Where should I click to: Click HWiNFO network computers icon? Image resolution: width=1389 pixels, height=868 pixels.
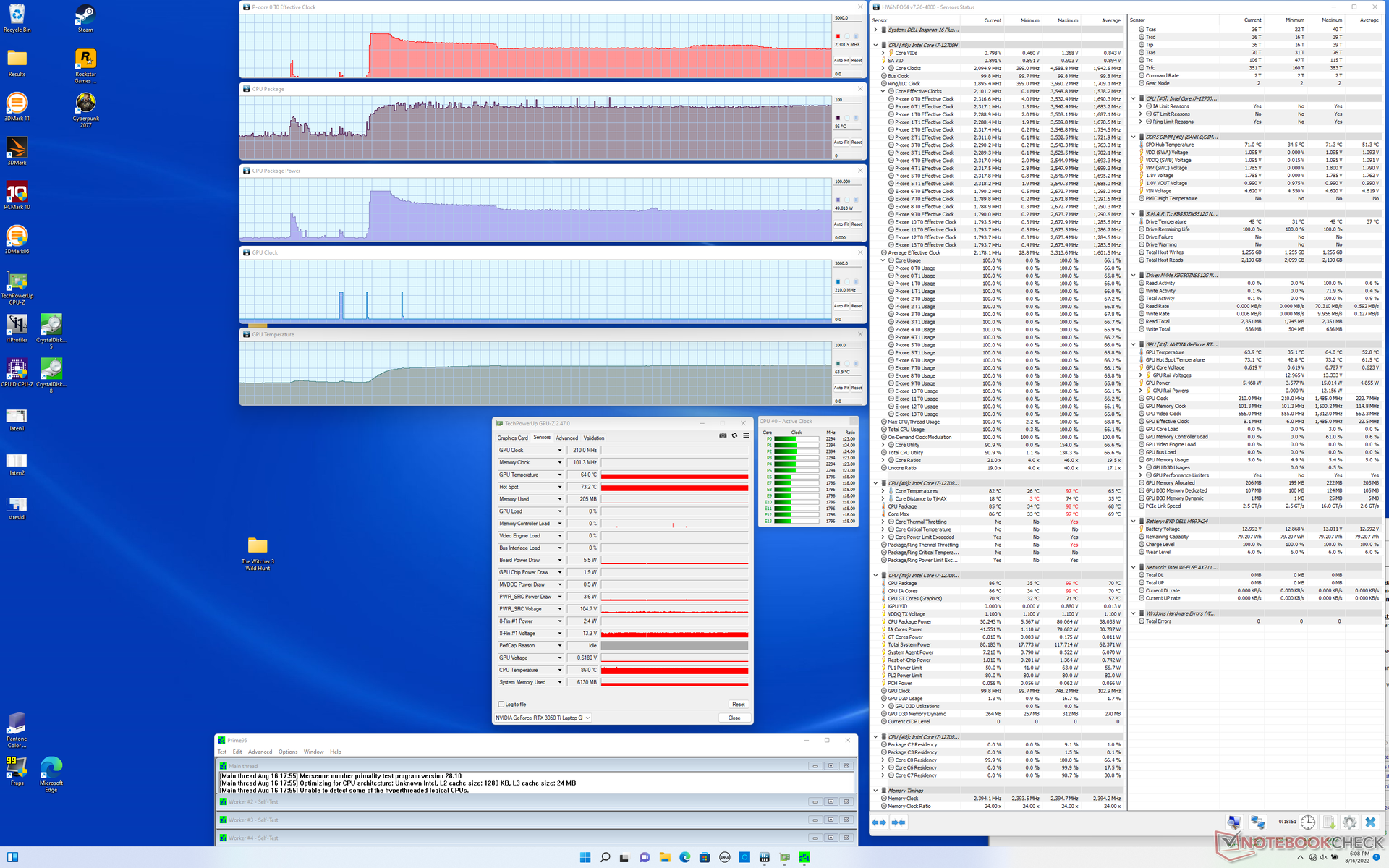point(1257,822)
